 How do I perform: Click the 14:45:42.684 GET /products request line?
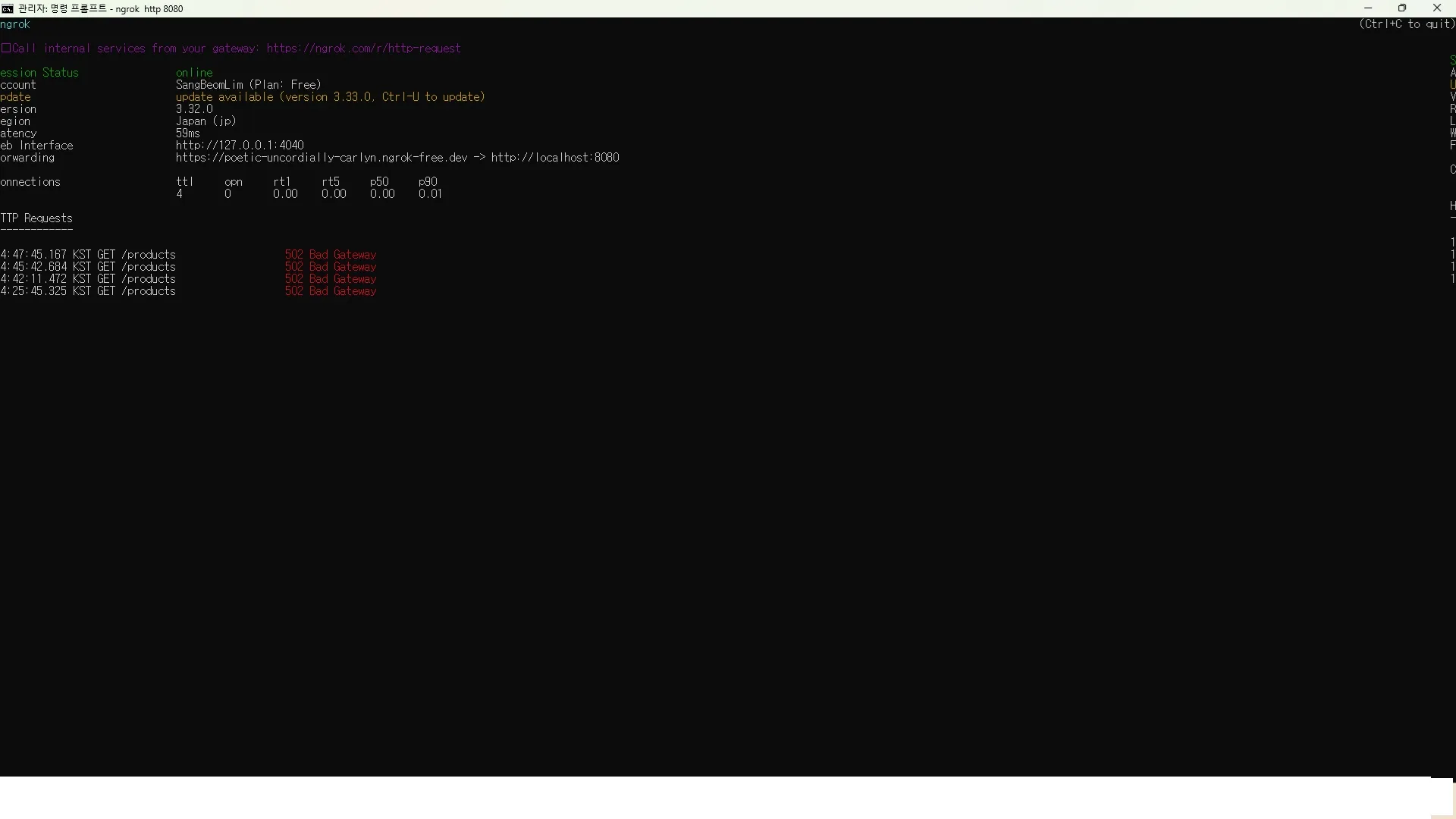[88, 267]
